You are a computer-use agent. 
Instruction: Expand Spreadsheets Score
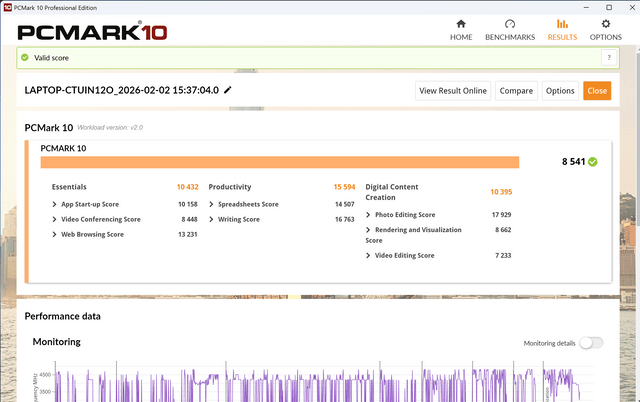coord(211,204)
